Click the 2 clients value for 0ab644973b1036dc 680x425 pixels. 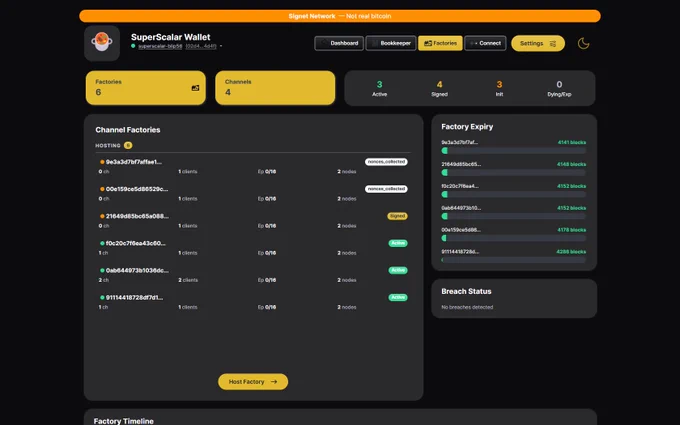point(188,280)
